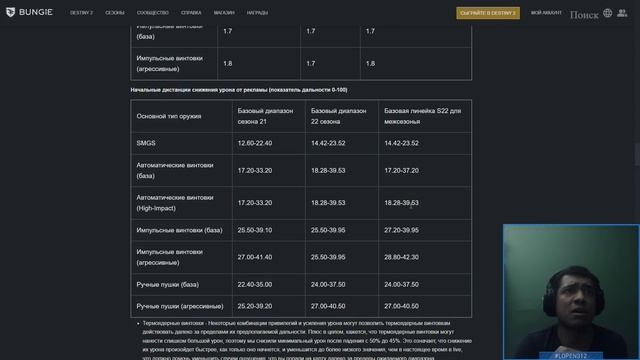Open the Магазин navigation item

pyautogui.click(x=224, y=13)
